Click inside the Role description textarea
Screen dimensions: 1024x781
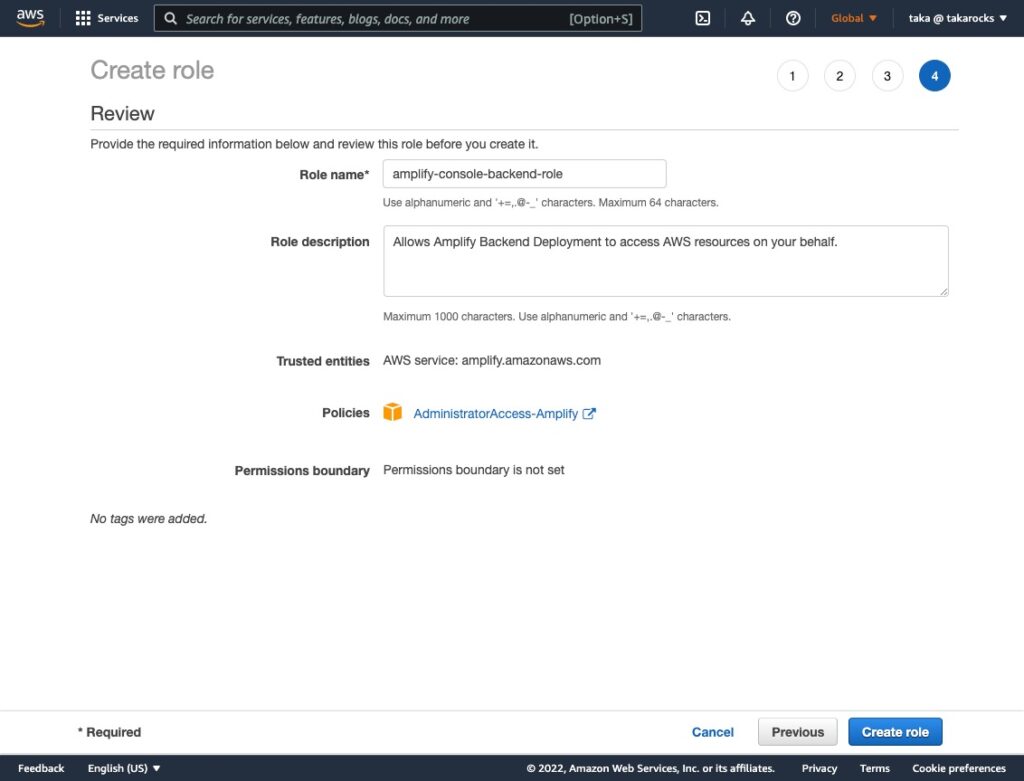665,261
